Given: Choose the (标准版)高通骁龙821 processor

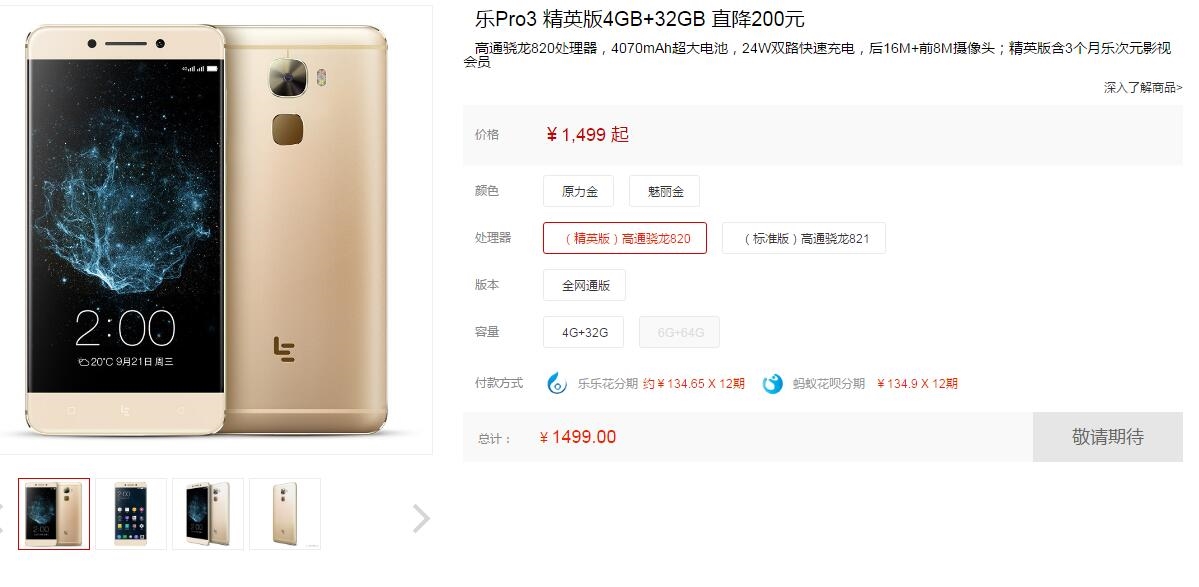Looking at the screenshot, I should 804,238.
